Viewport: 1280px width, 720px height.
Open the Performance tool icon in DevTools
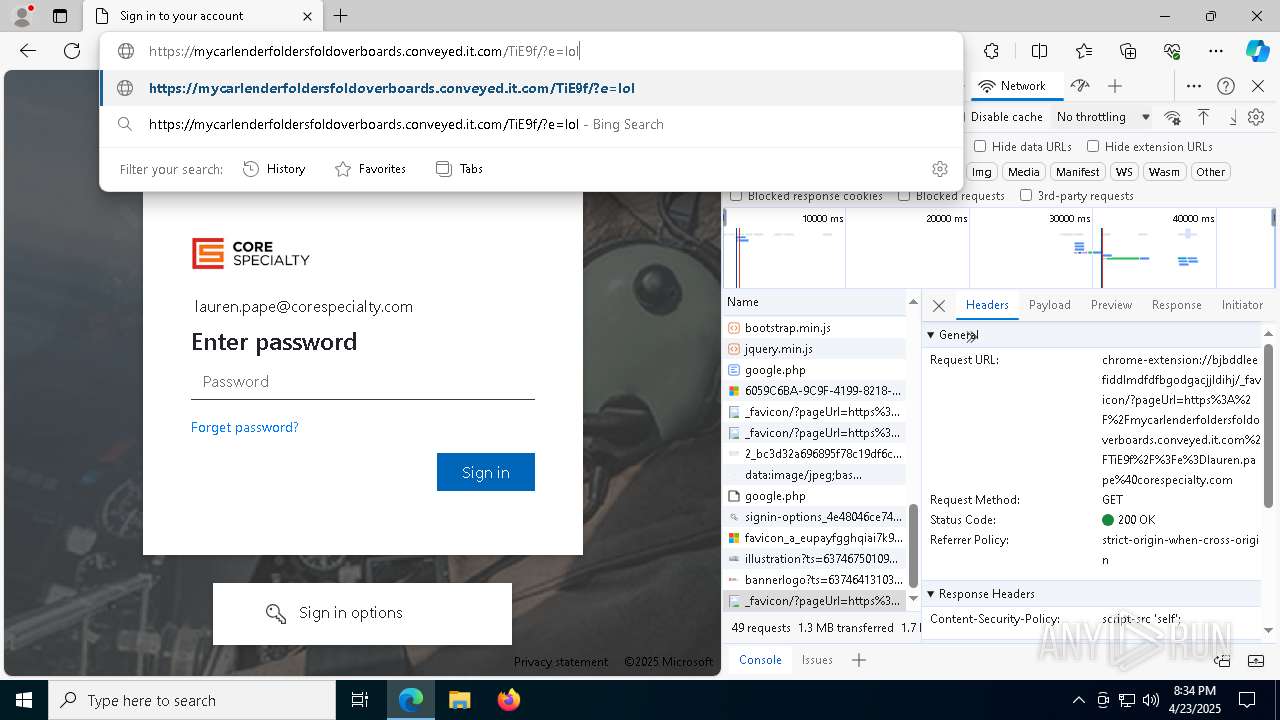[x=1079, y=86]
